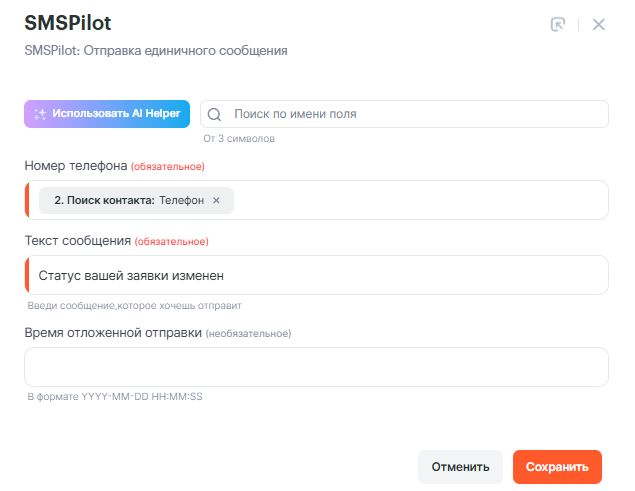Click the Введи сообщение hint text
The image size is (635, 491).
[x=135, y=306]
